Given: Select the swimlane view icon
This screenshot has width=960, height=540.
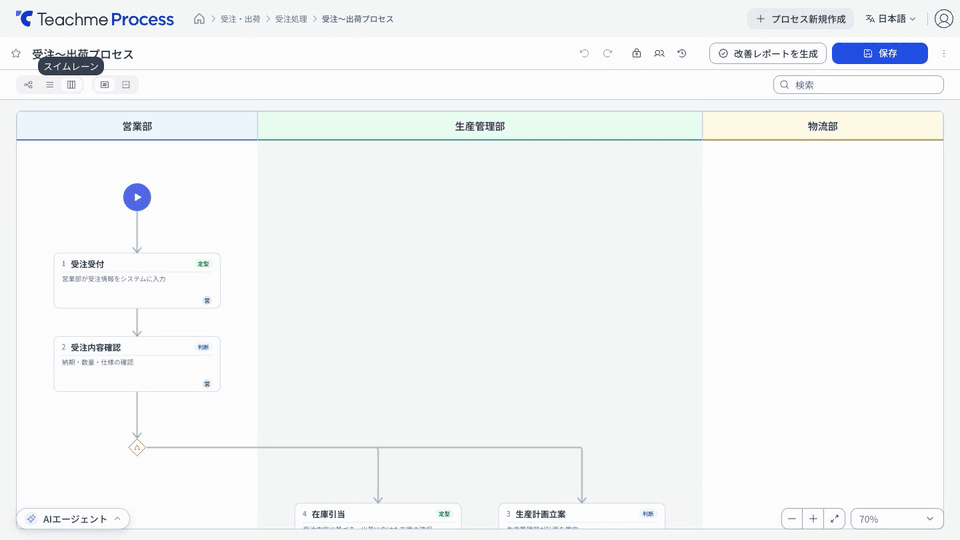Looking at the screenshot, I should click(71, 84).
